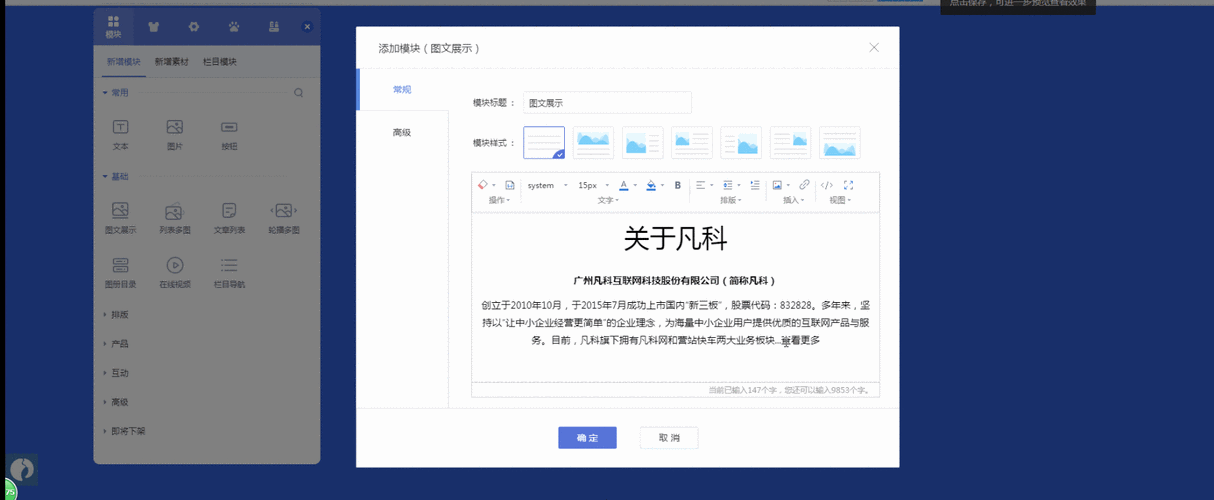1214x500 pixels.
Task: Open the font color picker
Action: (x=623, y=185)
